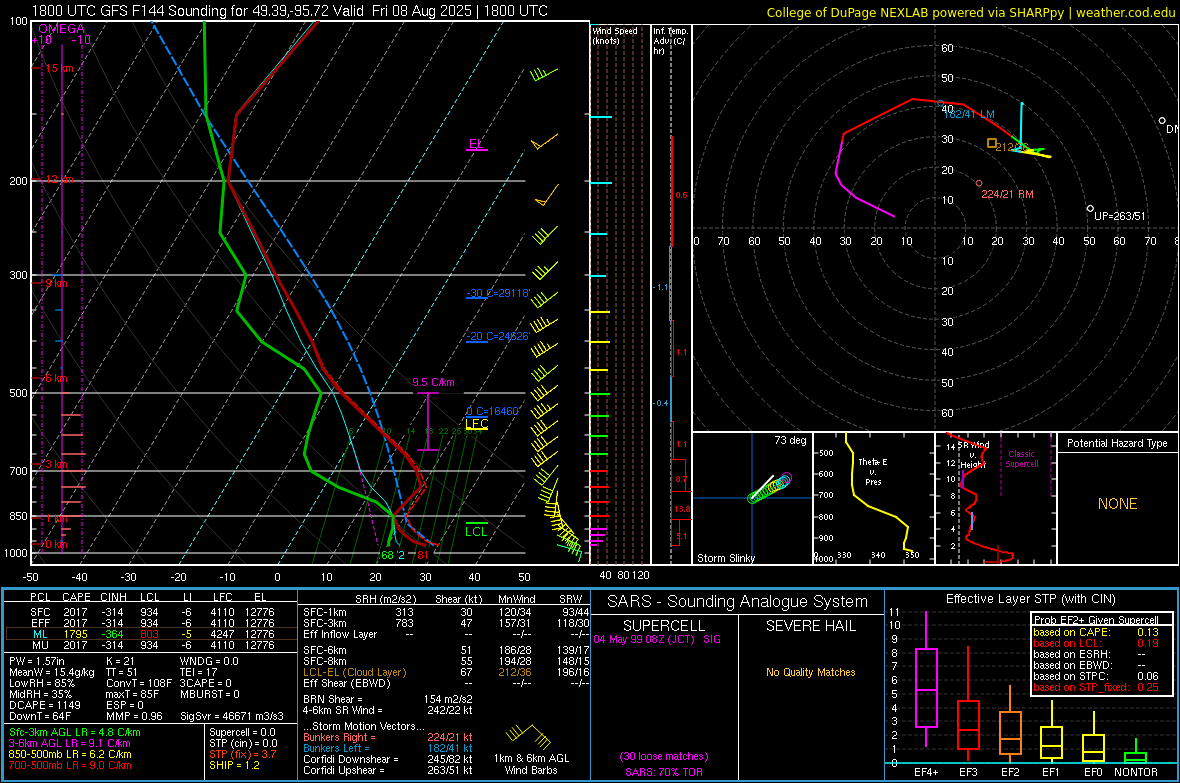Screen dimensions: 1180x783
Task: Click the SEVERE HAIL column header
Action: click(810, 626)
